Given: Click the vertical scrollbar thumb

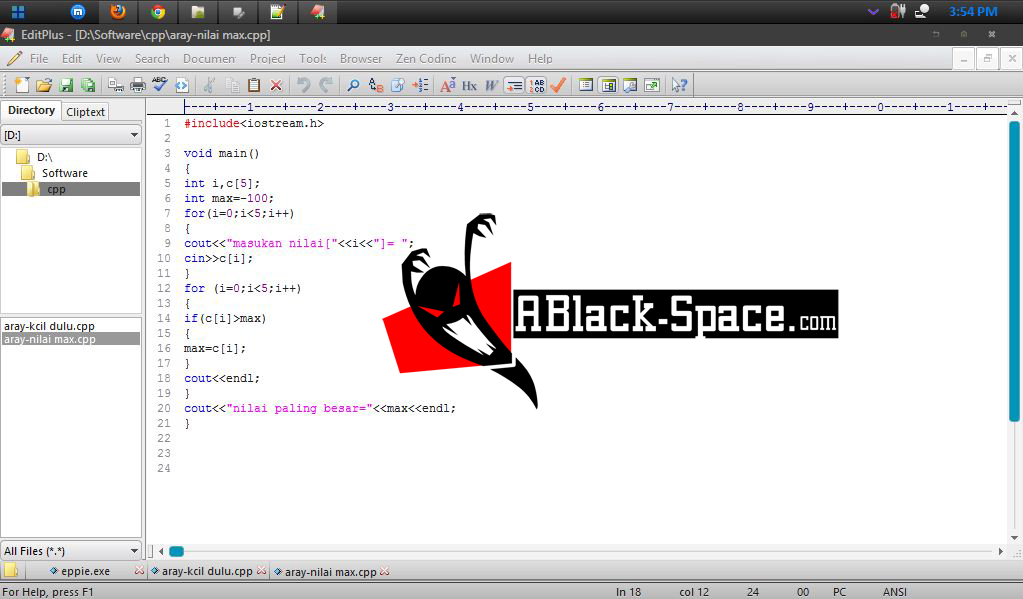Looking at the screenshot, I should click(x=1014, y=271).
